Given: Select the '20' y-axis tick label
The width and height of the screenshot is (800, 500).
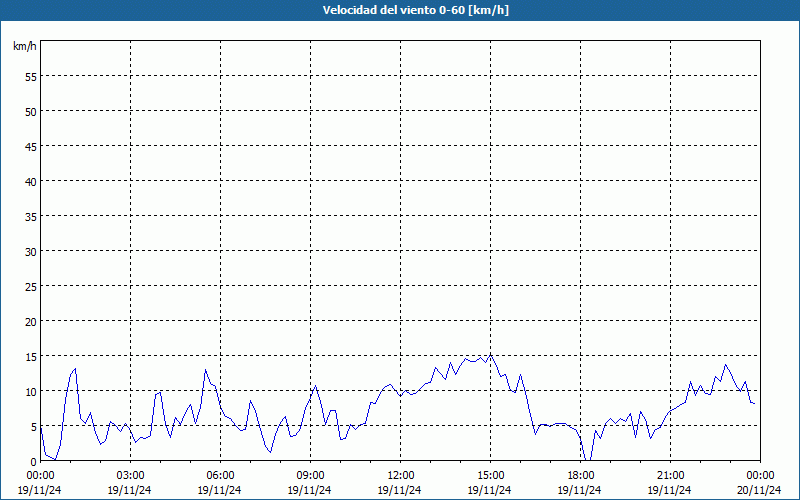Looking at the screenshot, I should click(31, 321).
